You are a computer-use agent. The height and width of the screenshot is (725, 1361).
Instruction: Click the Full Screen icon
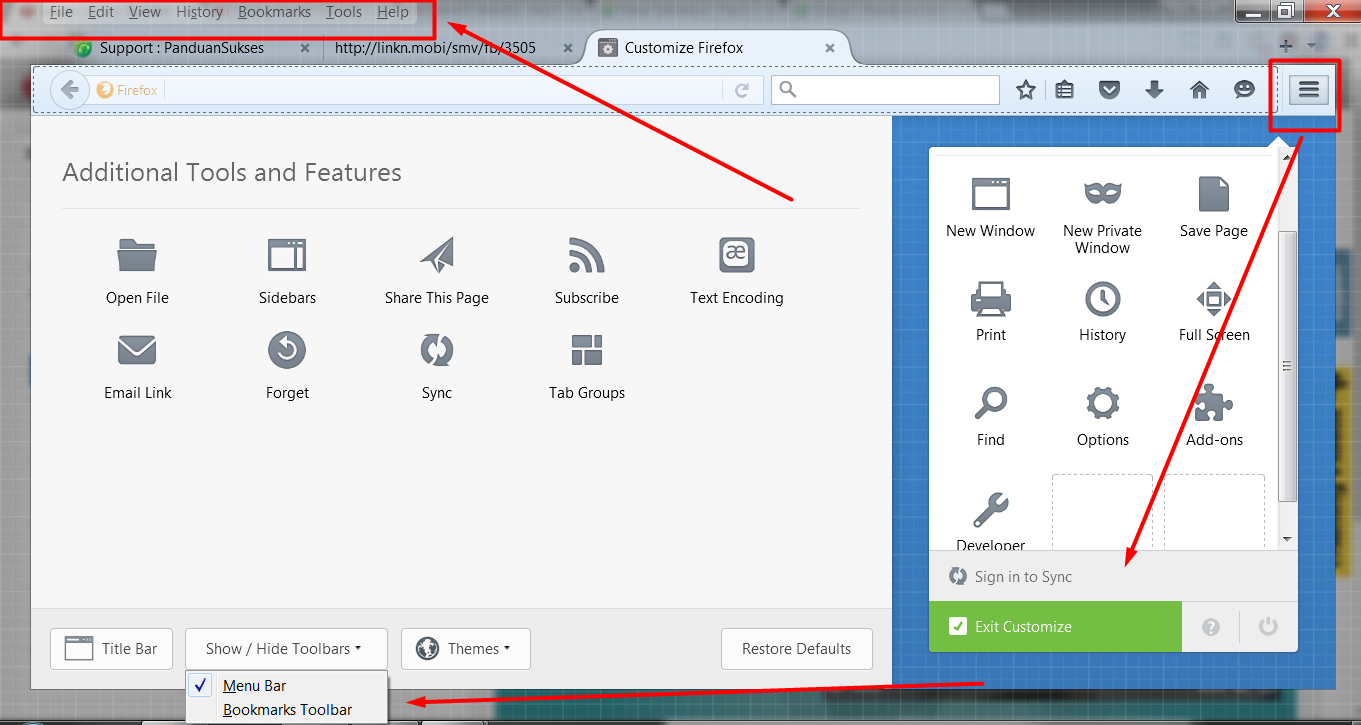coord(1214,298)
